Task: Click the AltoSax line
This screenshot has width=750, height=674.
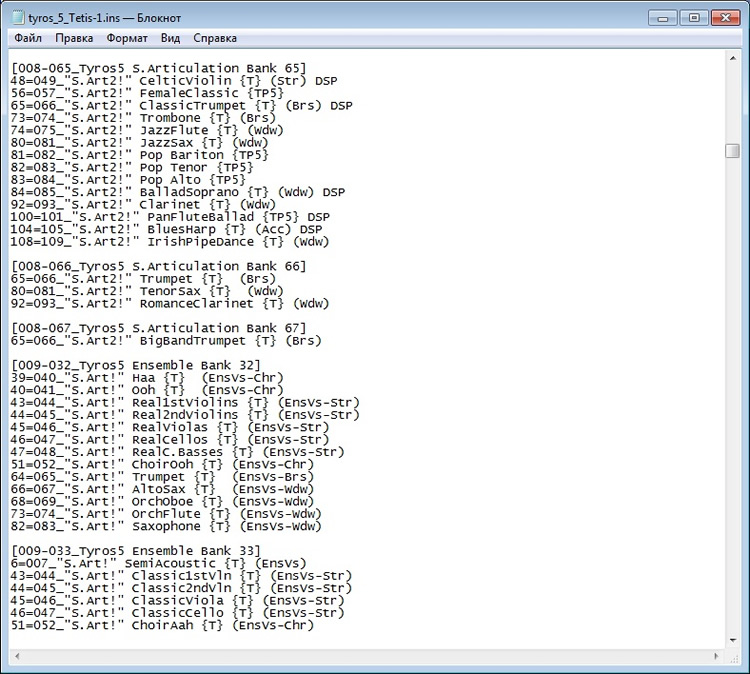Action: coord(162,489)
